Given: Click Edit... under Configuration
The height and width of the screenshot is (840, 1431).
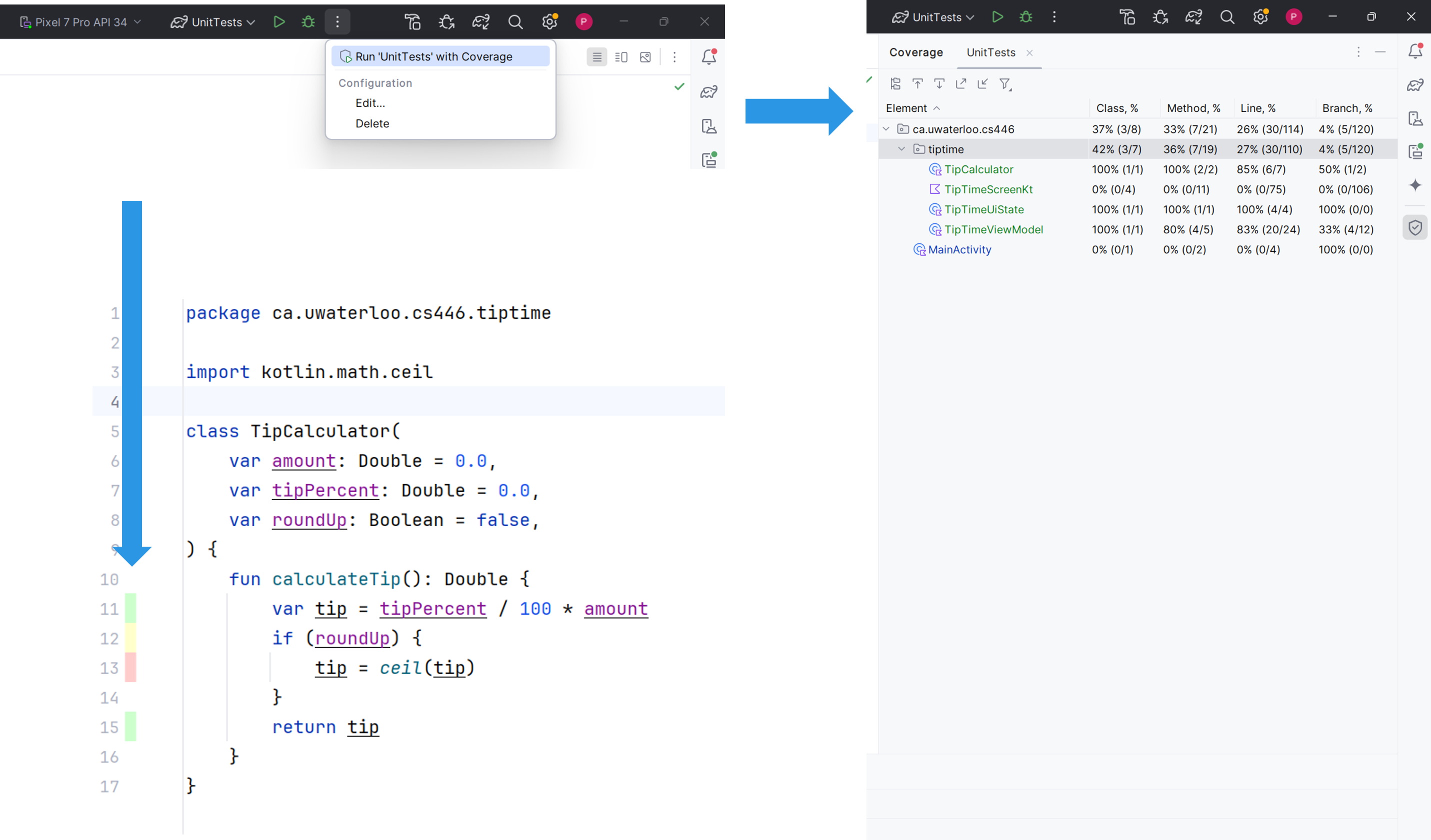Looking at the screenshot, I should [369, 103].
